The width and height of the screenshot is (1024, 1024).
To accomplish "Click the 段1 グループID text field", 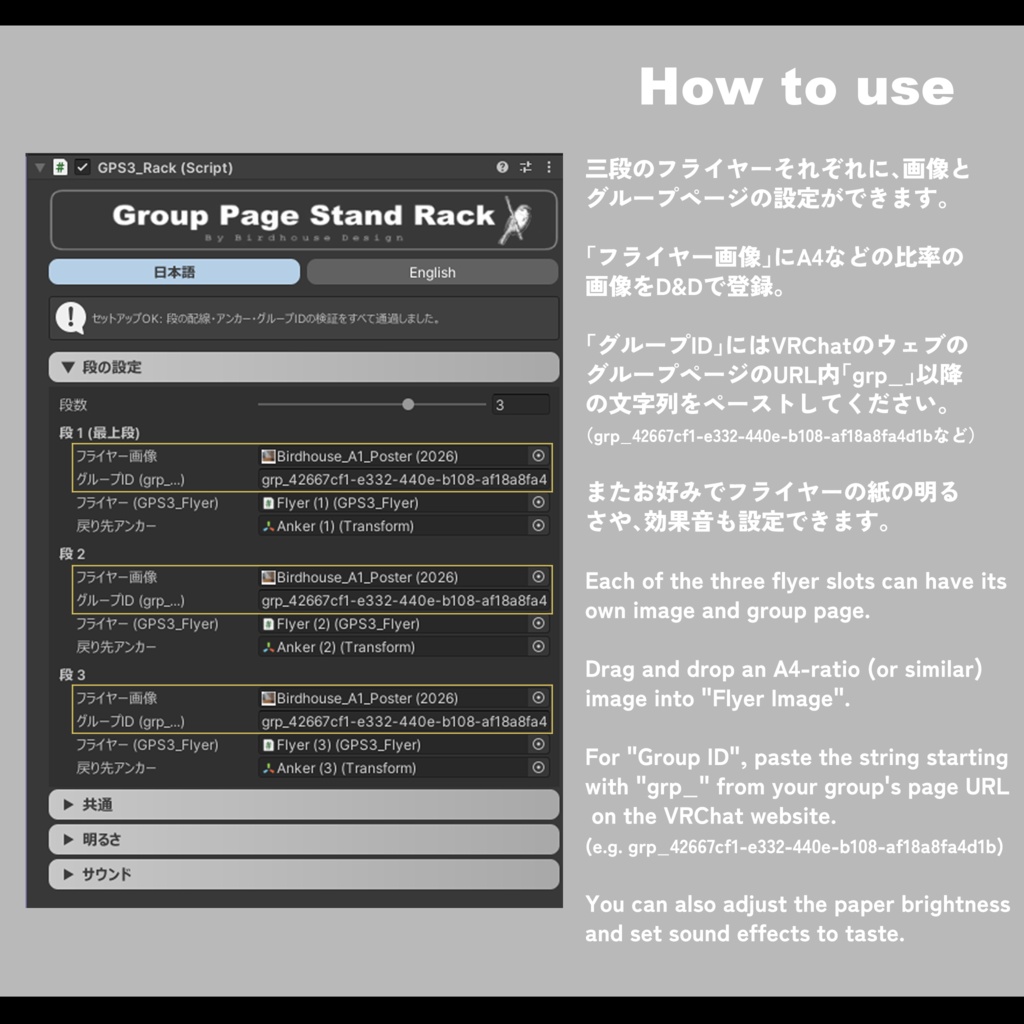I will (404, 479).
